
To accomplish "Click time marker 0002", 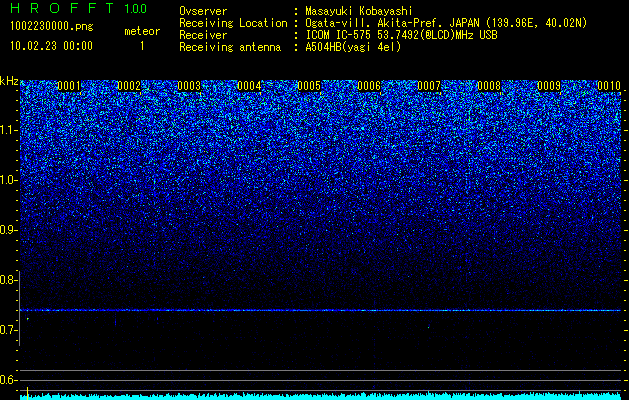I will 129,86.
